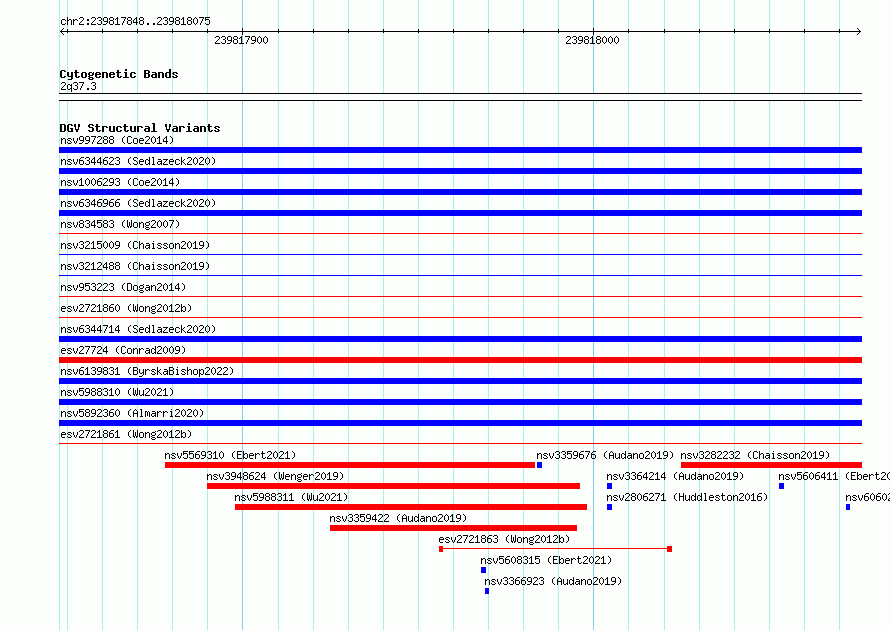This screenshot has height=630, width=890.
Task: Open nsv5988311 (Wu2021) label
Action: pyautogui.click(x=291, y=497)
